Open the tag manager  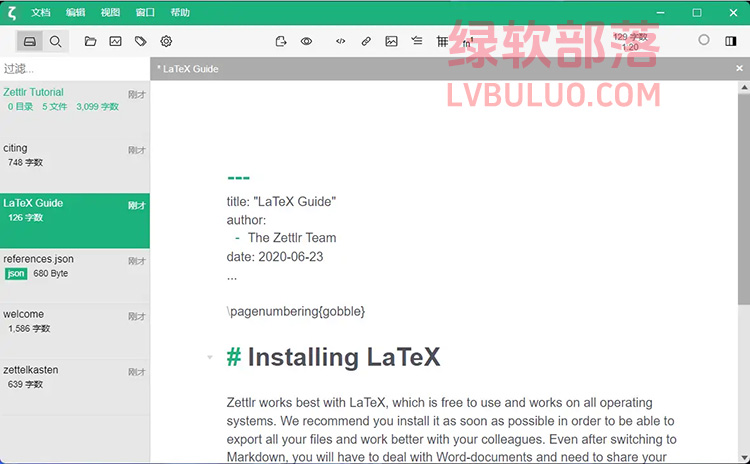tap(141, 41)
